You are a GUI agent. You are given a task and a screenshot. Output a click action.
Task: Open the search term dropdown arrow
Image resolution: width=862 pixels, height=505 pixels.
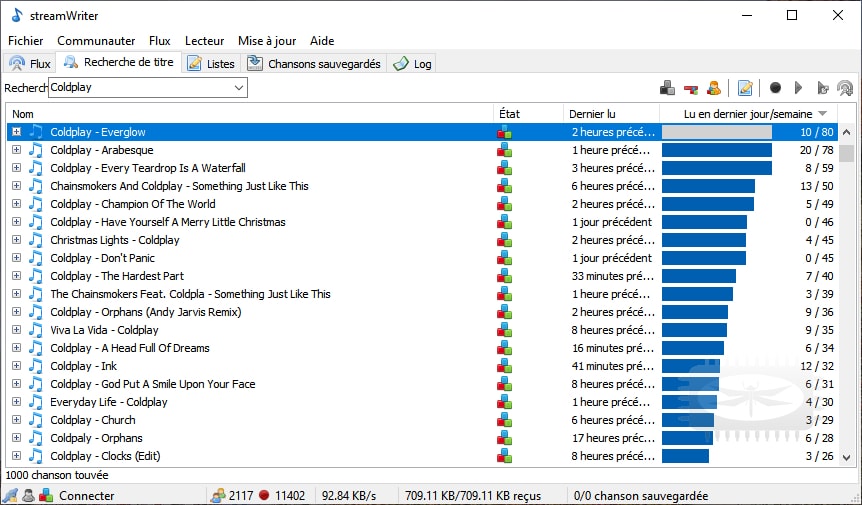coord(239,87)
